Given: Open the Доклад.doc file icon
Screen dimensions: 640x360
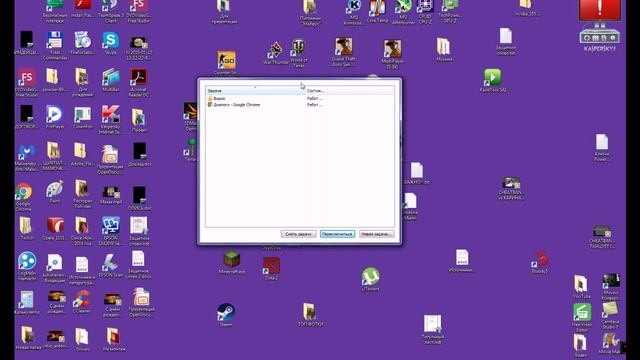Looking at the screenshot, I should [139, 155].
